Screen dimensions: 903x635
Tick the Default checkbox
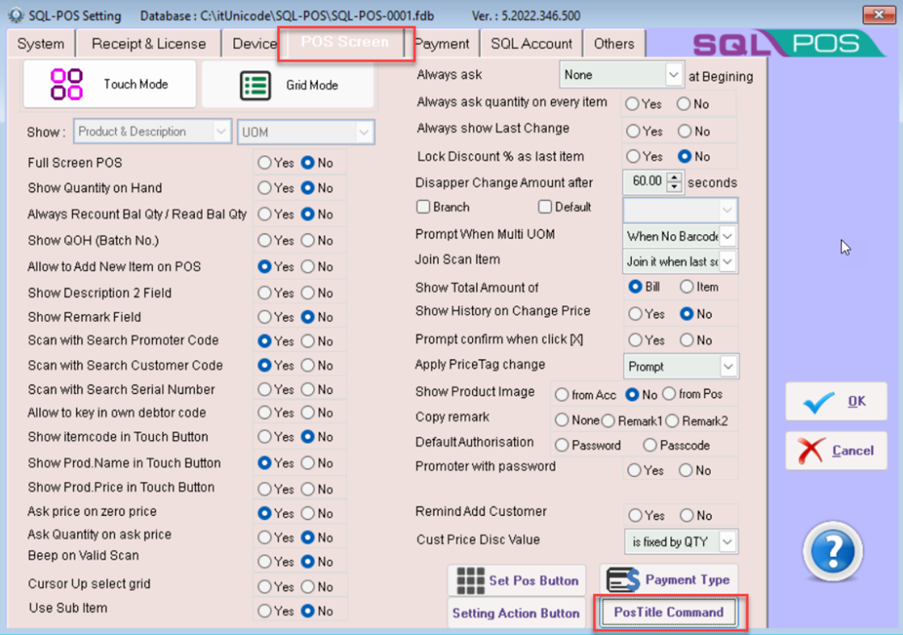tap(545, 207)
